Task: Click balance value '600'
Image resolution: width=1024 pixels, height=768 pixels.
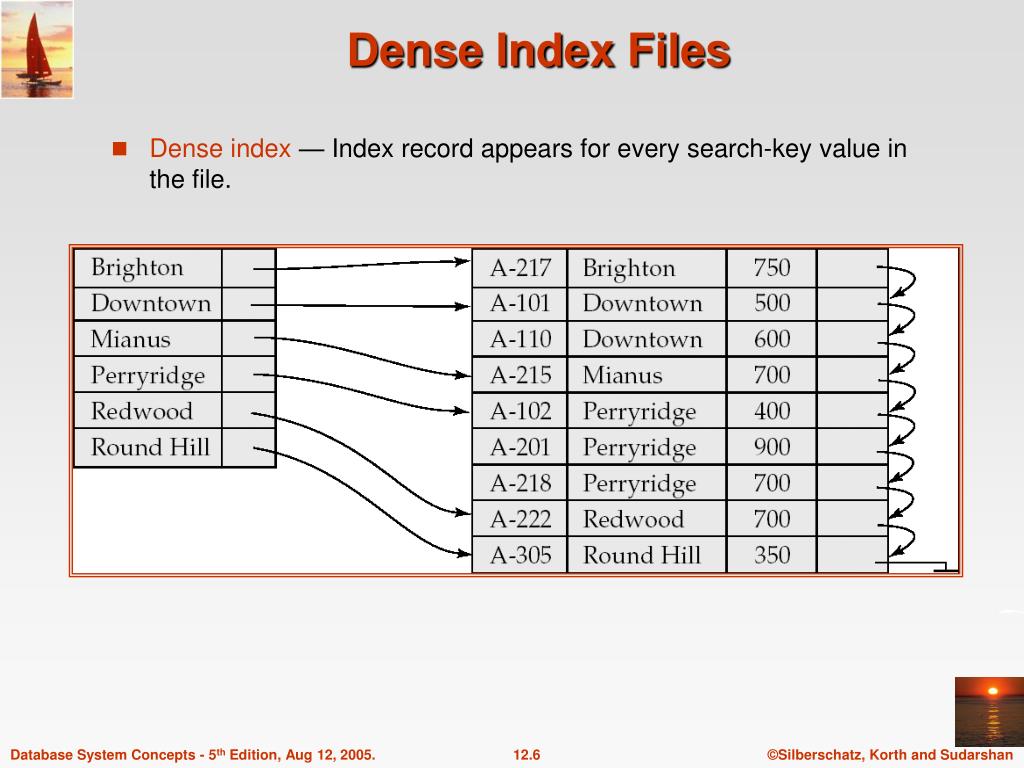Action: 772,339
